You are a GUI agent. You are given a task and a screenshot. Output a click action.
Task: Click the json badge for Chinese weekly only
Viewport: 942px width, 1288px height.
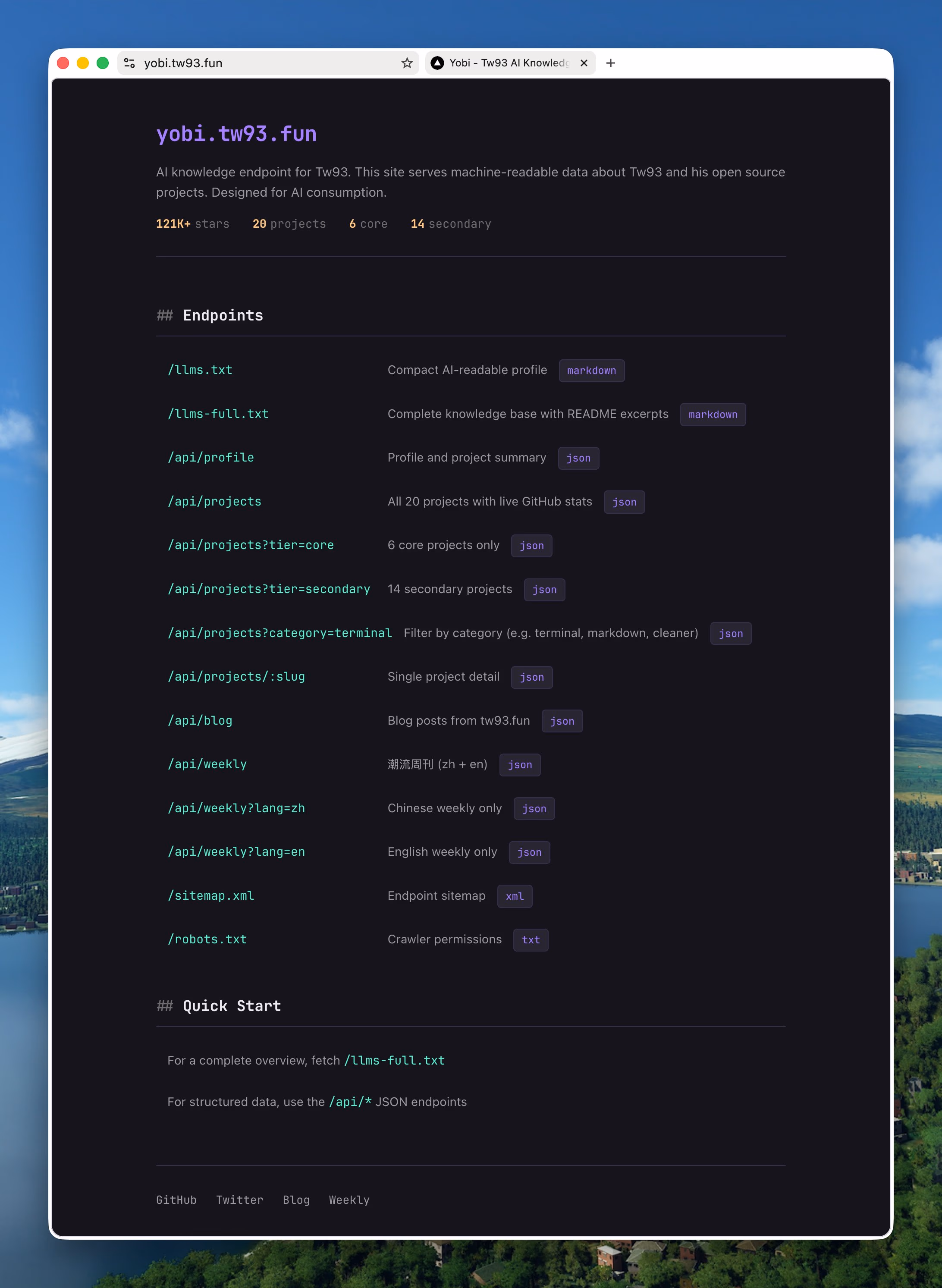click(534, 808)
